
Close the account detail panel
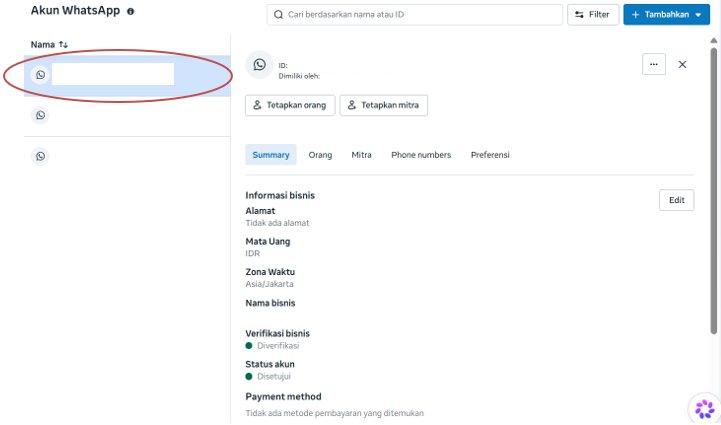tap(682, 64)
